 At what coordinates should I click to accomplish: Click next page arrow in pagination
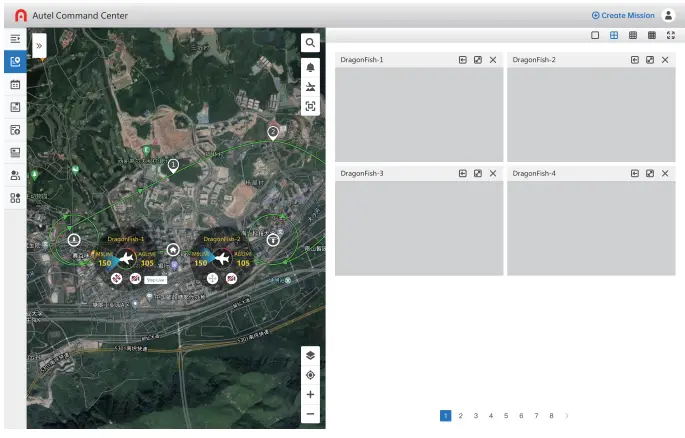(x=567, y=416)
